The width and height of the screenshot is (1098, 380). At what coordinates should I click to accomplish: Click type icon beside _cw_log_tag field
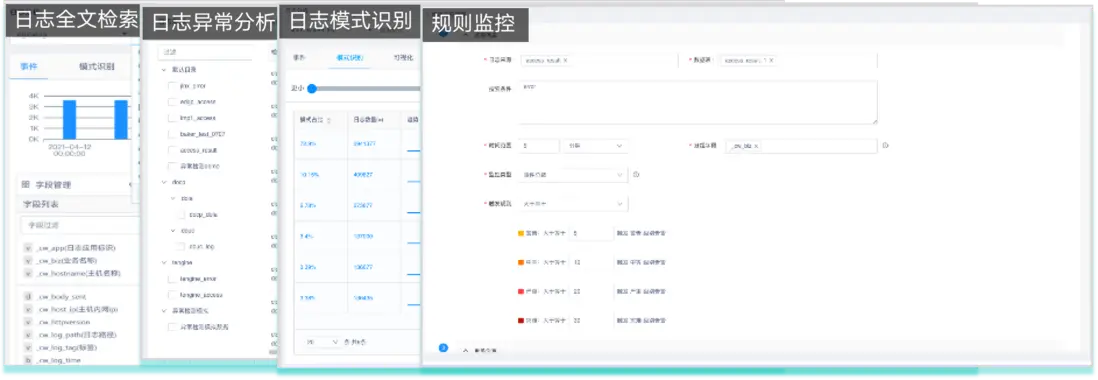28,347
